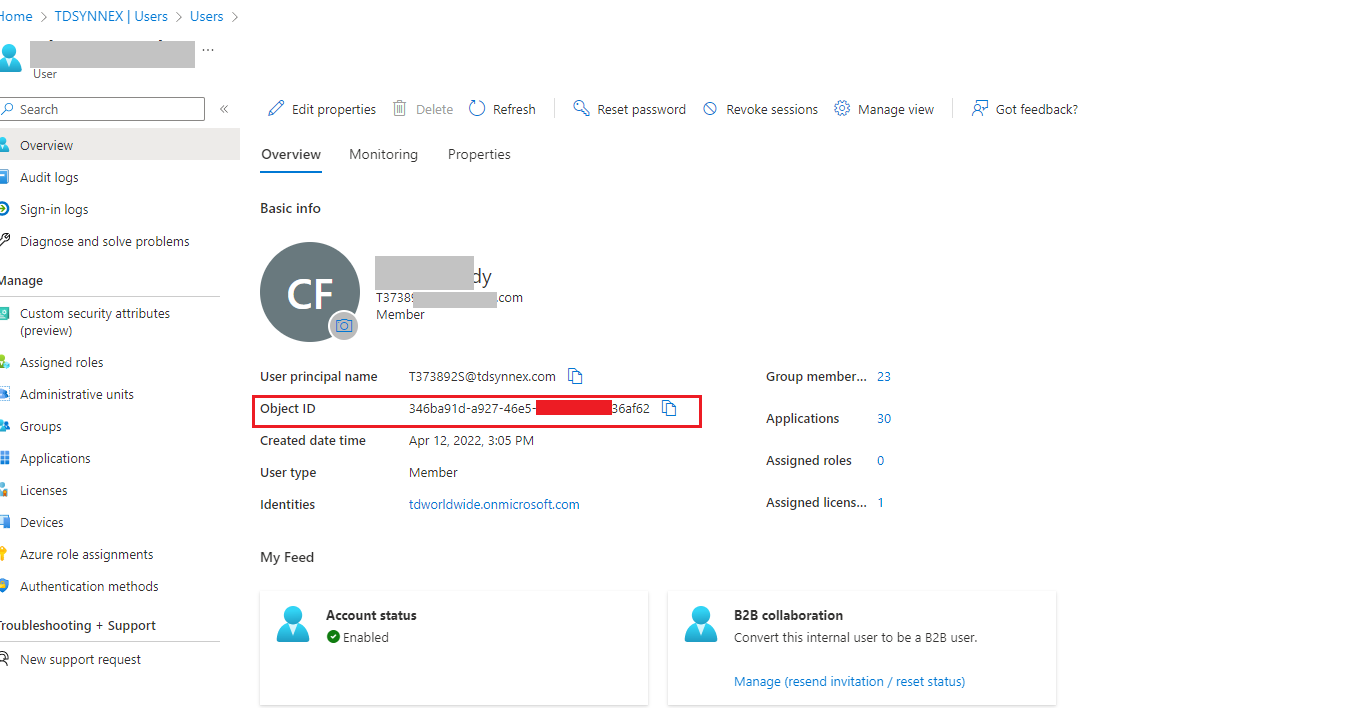The image size is (1345, 708).
Task: Click the Delete trash icon
Action: tap(400, 108)
